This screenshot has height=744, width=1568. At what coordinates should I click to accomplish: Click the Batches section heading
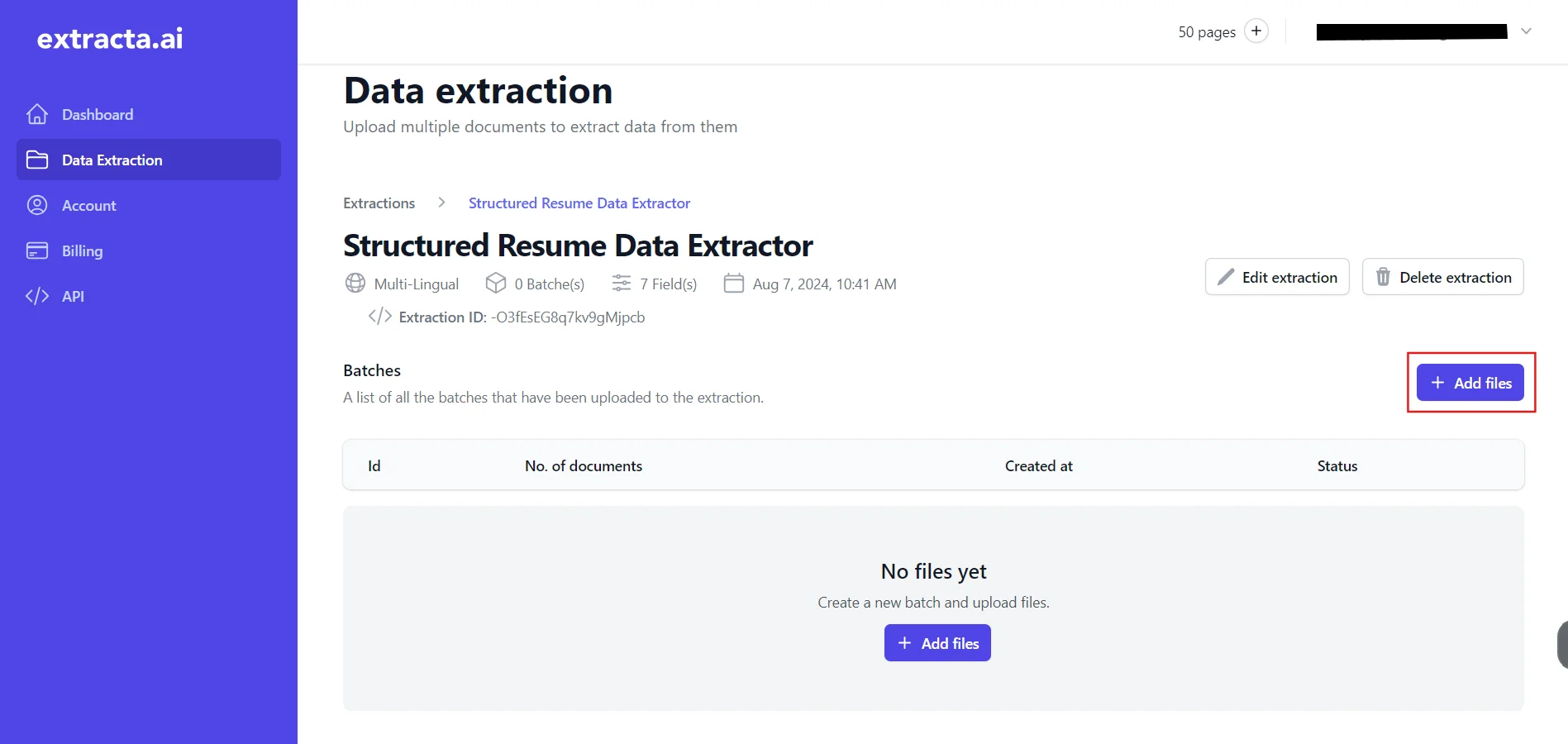click(x=372, y=370)
